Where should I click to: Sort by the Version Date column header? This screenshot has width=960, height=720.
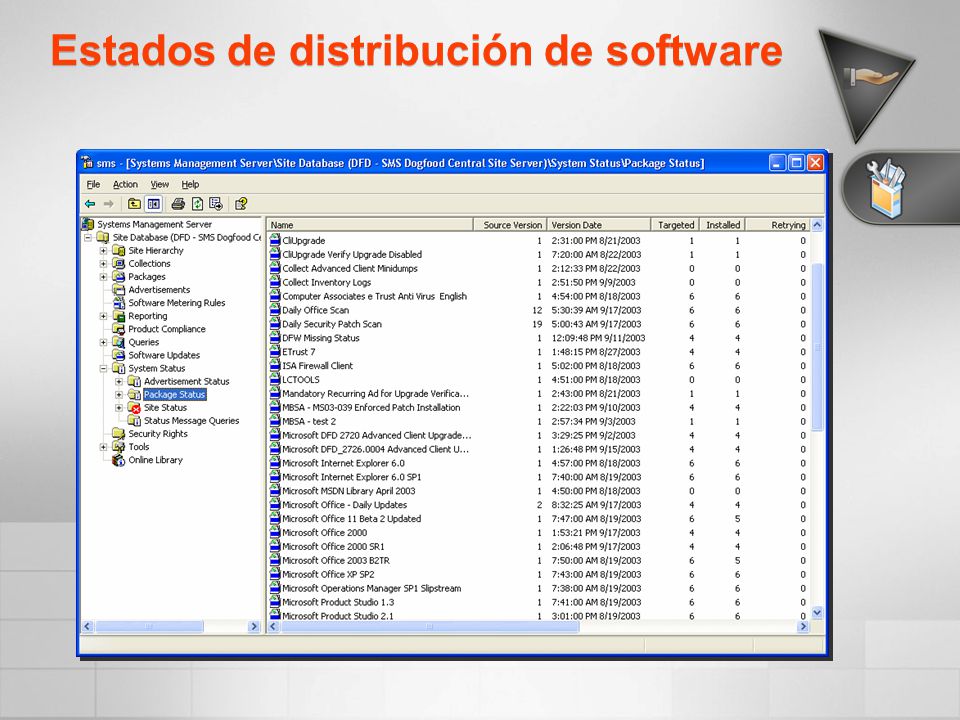point(598,225)
